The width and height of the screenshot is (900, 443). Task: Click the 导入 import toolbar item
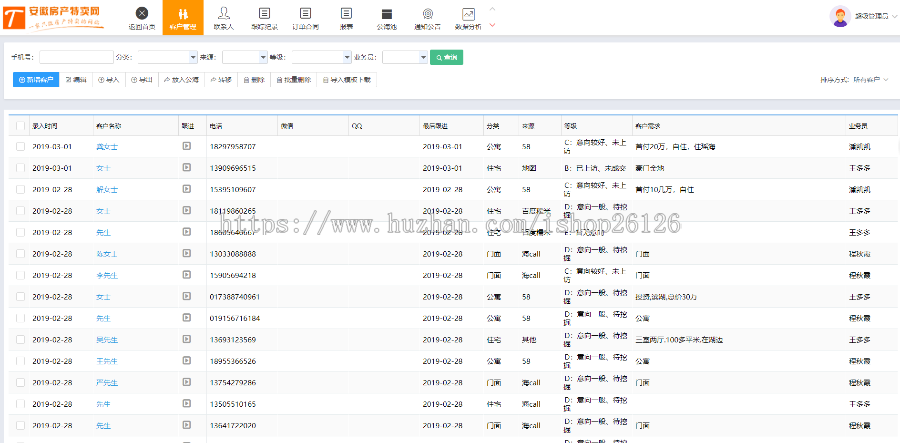108,80
